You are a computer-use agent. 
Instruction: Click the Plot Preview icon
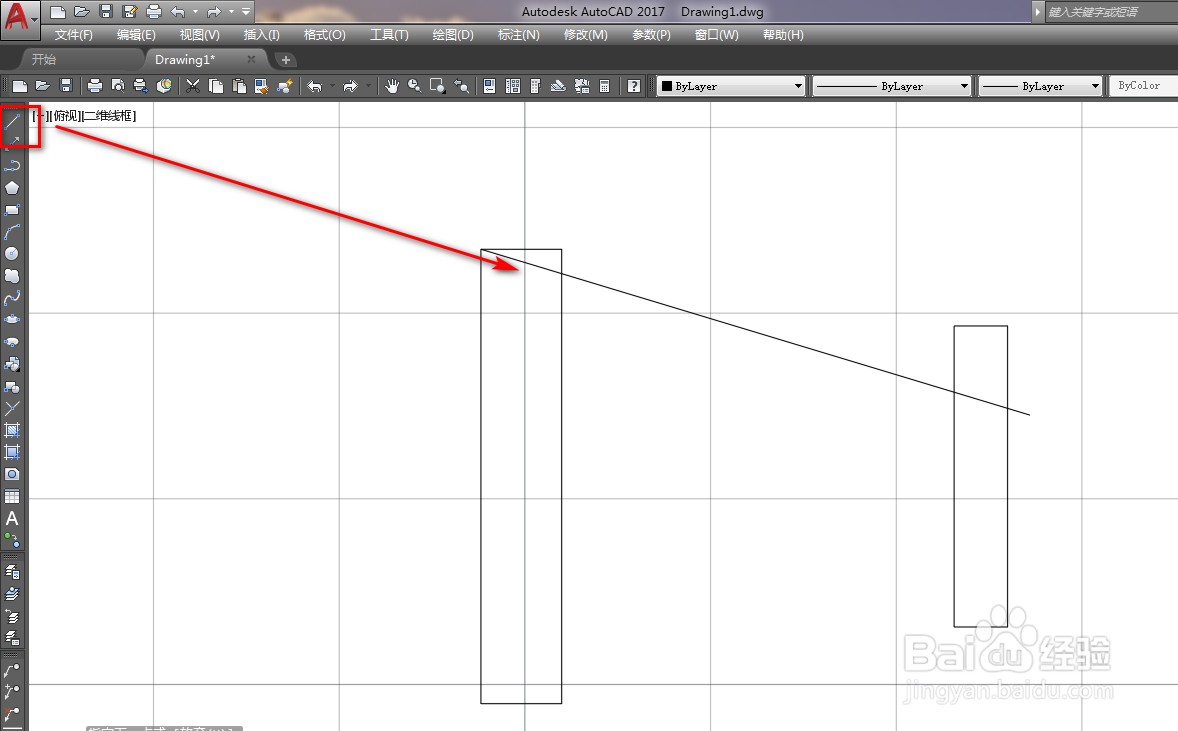tap(118, 86)
